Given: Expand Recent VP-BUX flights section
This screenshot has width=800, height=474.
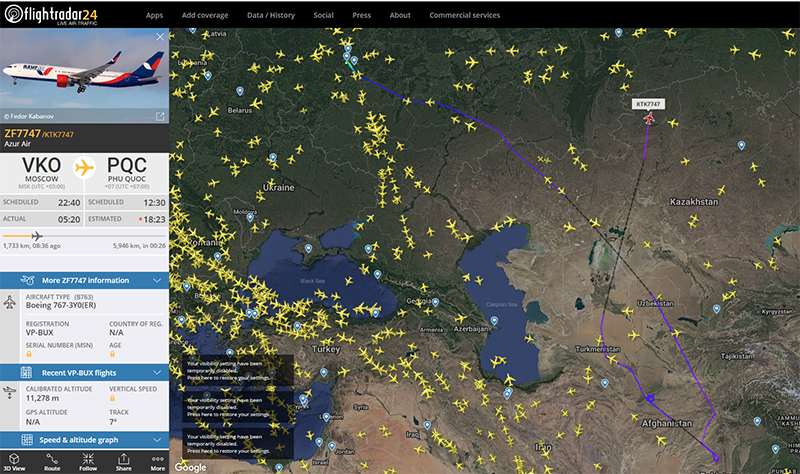Looking at the screenshot, I should coord(84,372).
